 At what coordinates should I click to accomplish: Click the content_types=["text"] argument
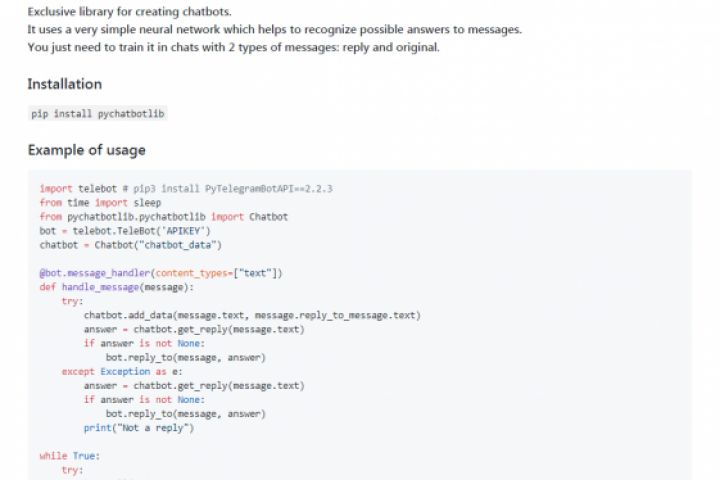pyautogui.click(x=218, y=273)
